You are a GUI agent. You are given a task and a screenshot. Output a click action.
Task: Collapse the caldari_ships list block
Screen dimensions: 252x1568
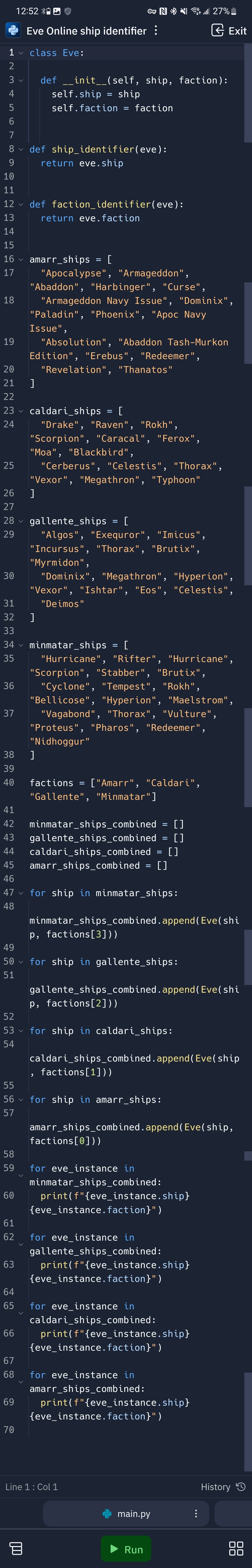(x=21, y=411)
